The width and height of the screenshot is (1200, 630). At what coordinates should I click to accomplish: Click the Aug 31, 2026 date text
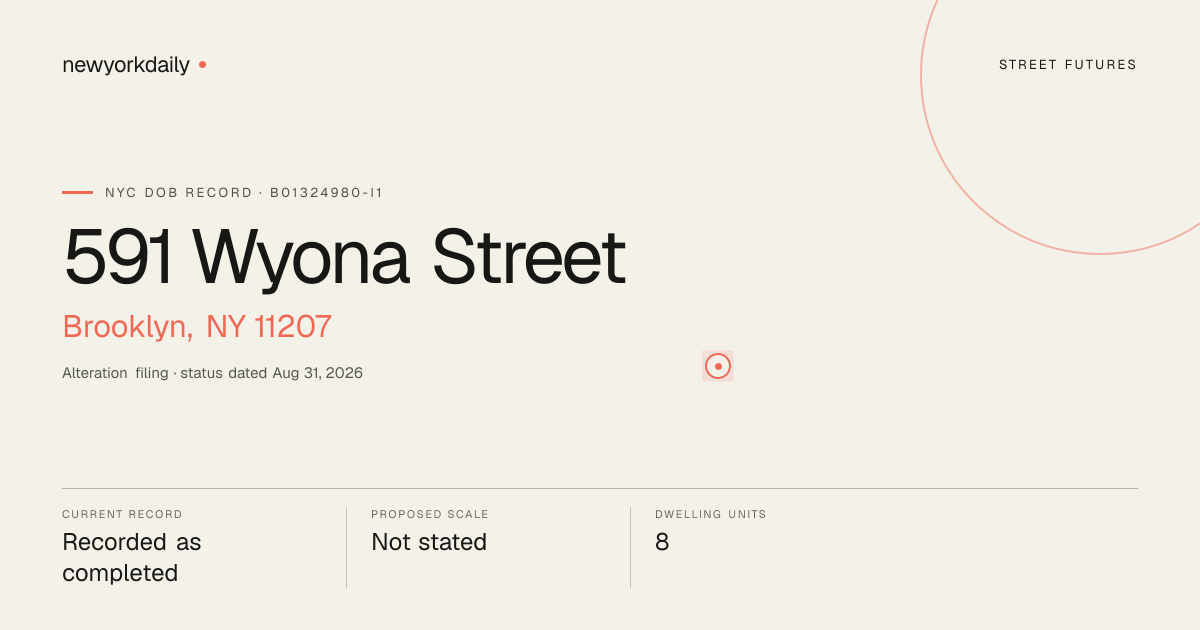(x=318, y=373)
